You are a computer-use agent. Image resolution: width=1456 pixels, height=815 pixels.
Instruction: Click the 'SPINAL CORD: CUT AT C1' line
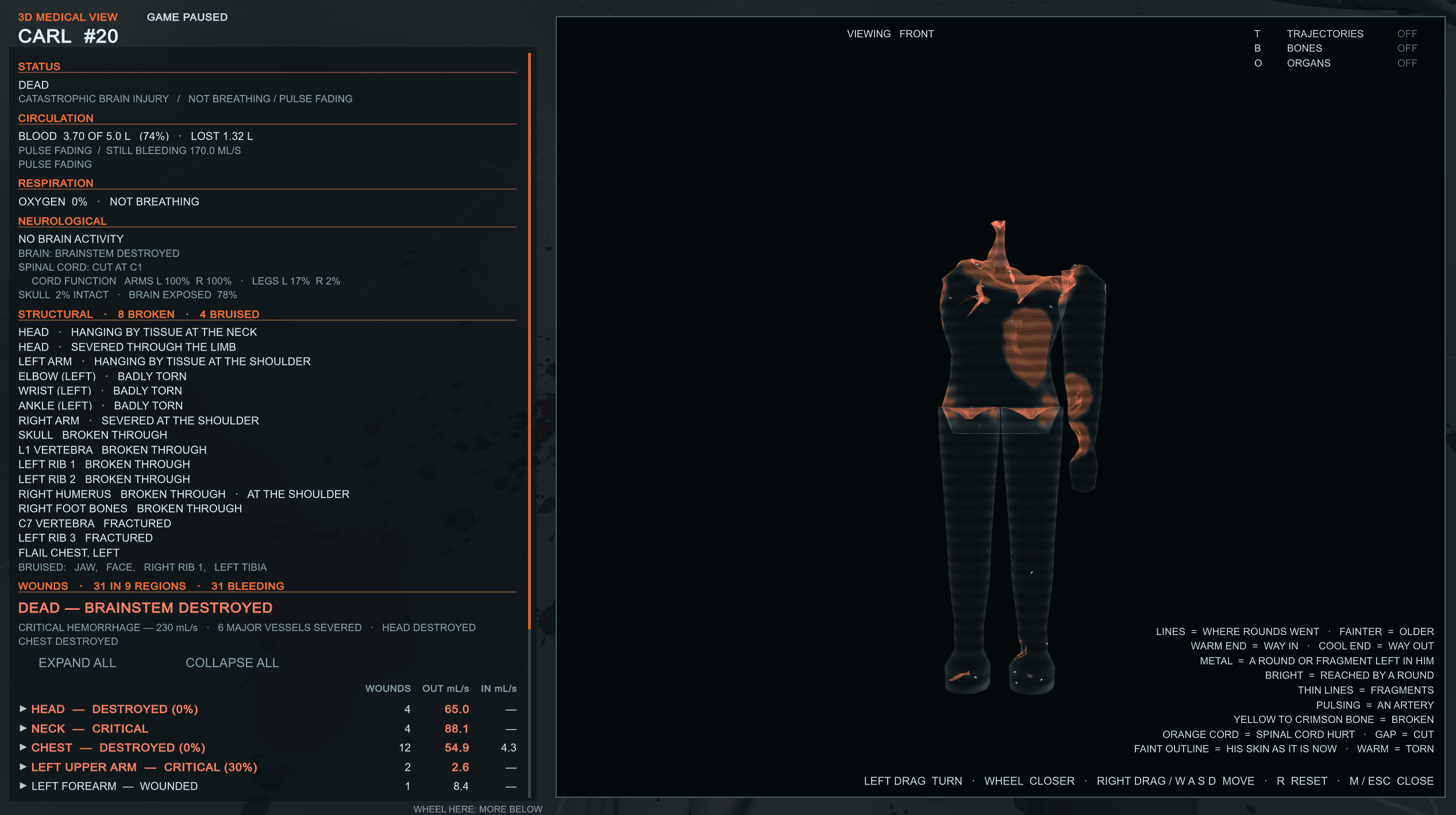click(80, 267)
